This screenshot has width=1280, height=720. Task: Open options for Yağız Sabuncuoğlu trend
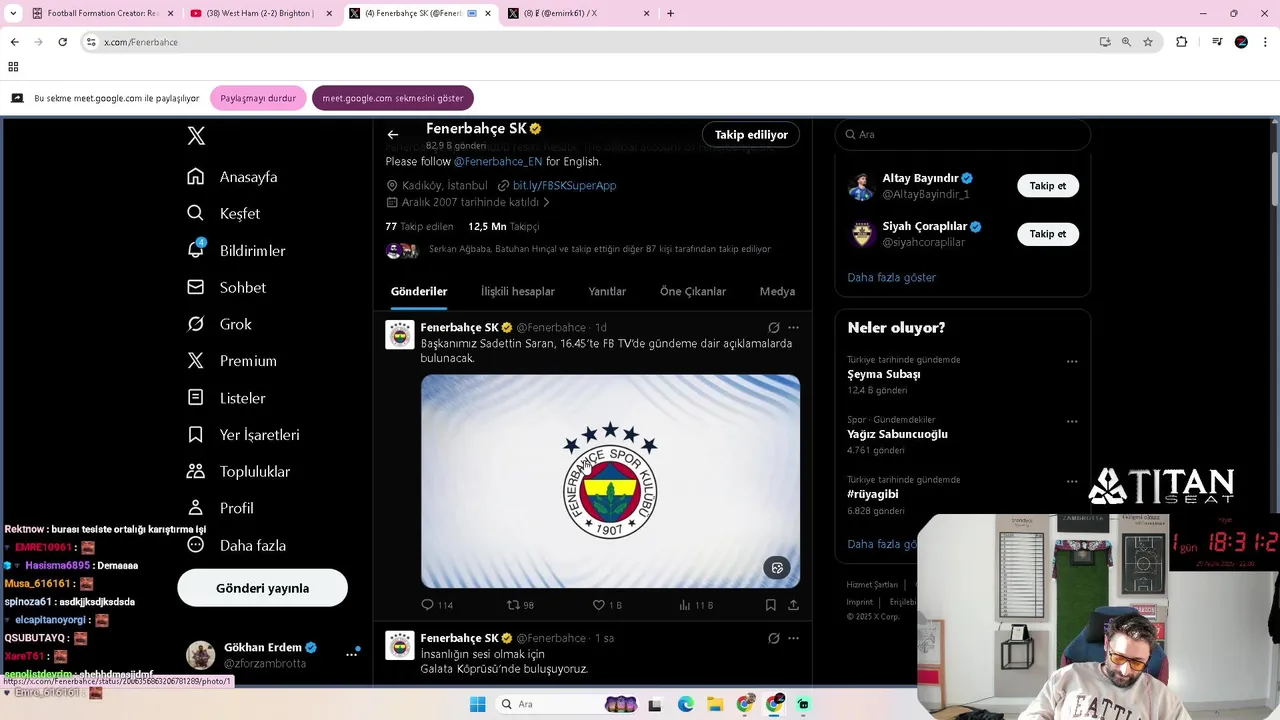(1072, 422)
